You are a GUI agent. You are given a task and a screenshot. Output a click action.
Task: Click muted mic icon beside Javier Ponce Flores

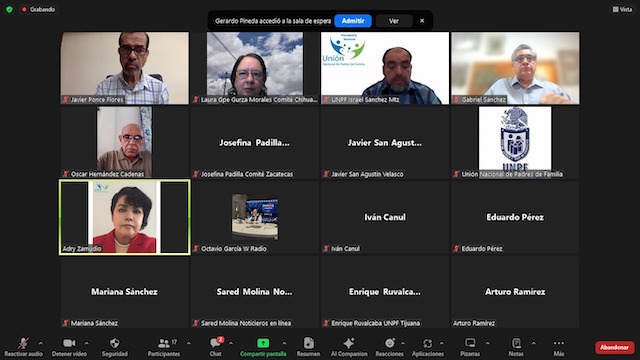(x=65, y=100)
